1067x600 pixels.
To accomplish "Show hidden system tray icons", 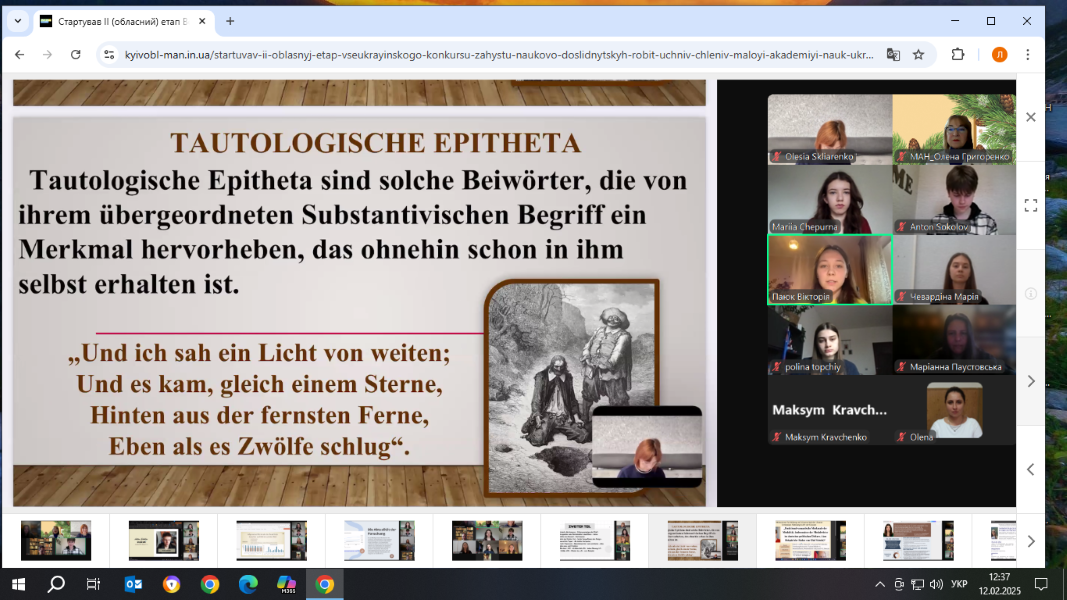I will tap(880, 584).
